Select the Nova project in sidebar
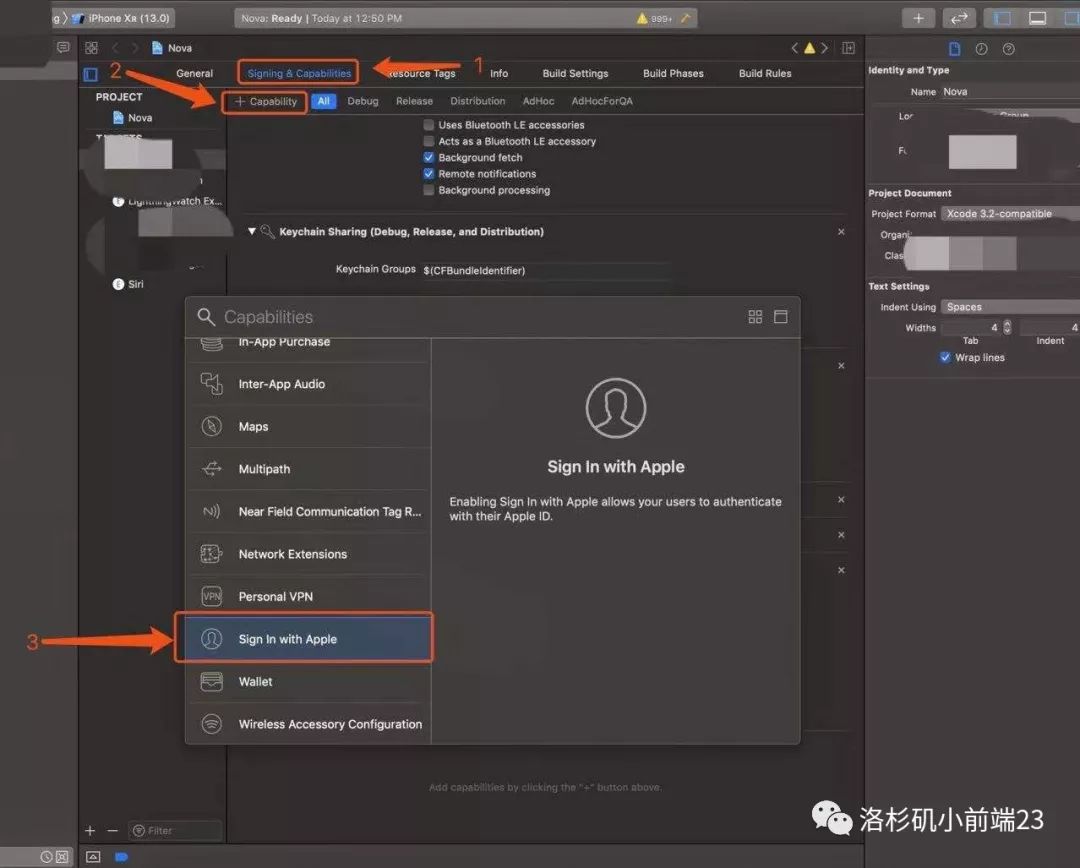 132,118
